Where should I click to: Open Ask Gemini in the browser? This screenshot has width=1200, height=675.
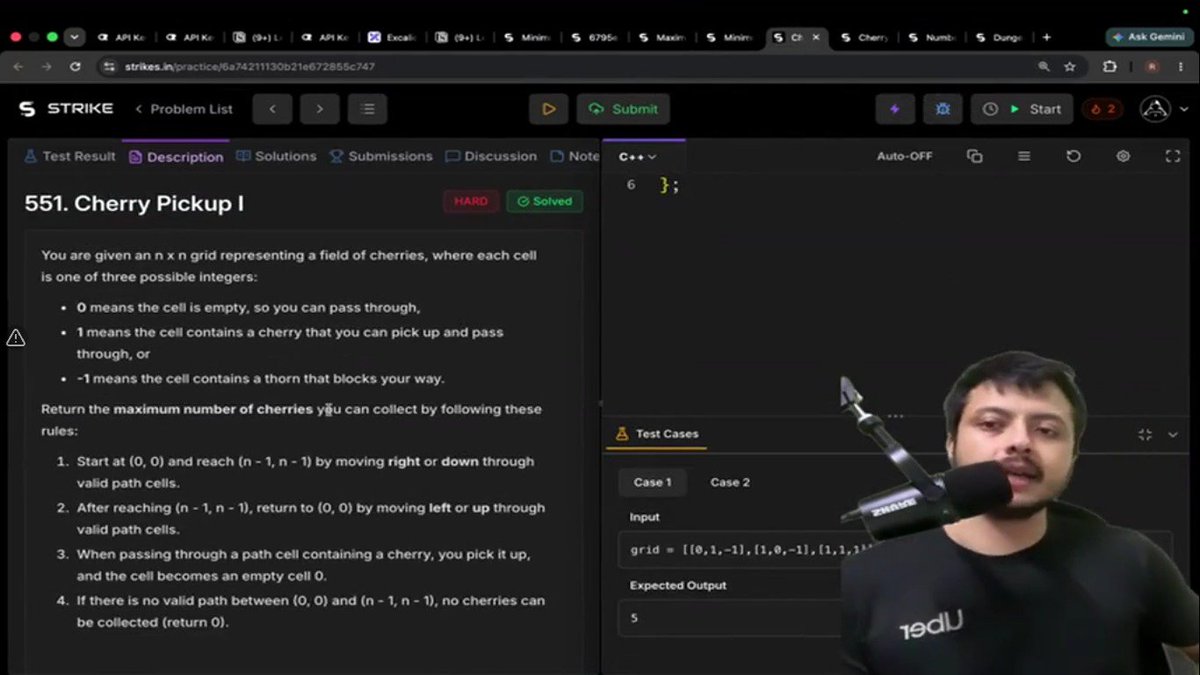pyautogui.click(x=1149, y=37)
